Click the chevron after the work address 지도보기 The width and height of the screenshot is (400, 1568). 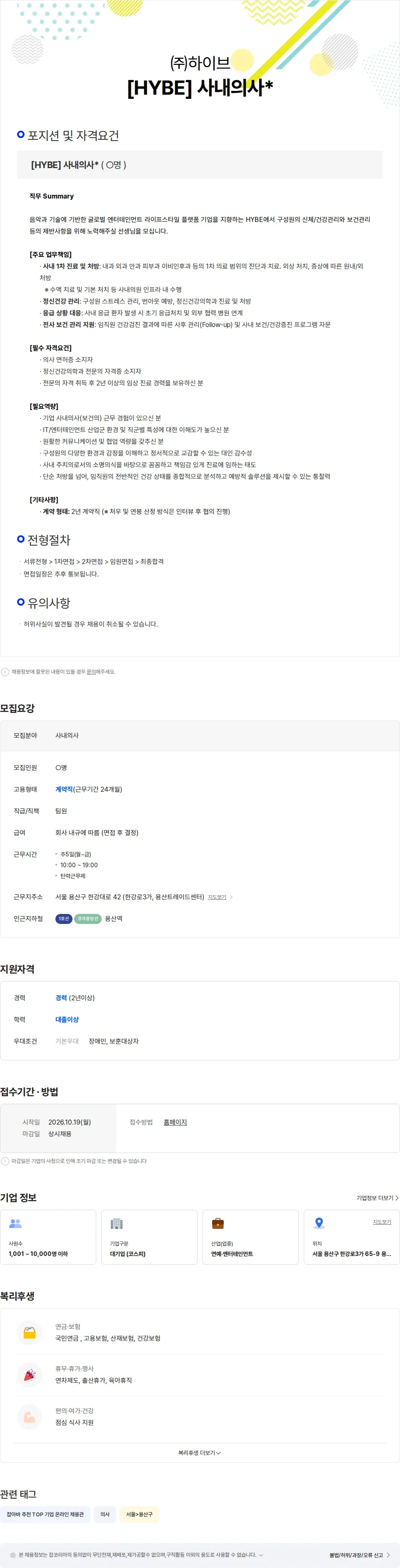(231, 897)
